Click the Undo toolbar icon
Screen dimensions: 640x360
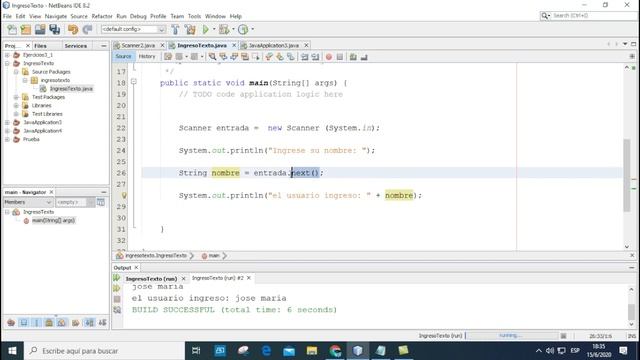[x=73, y=29]
